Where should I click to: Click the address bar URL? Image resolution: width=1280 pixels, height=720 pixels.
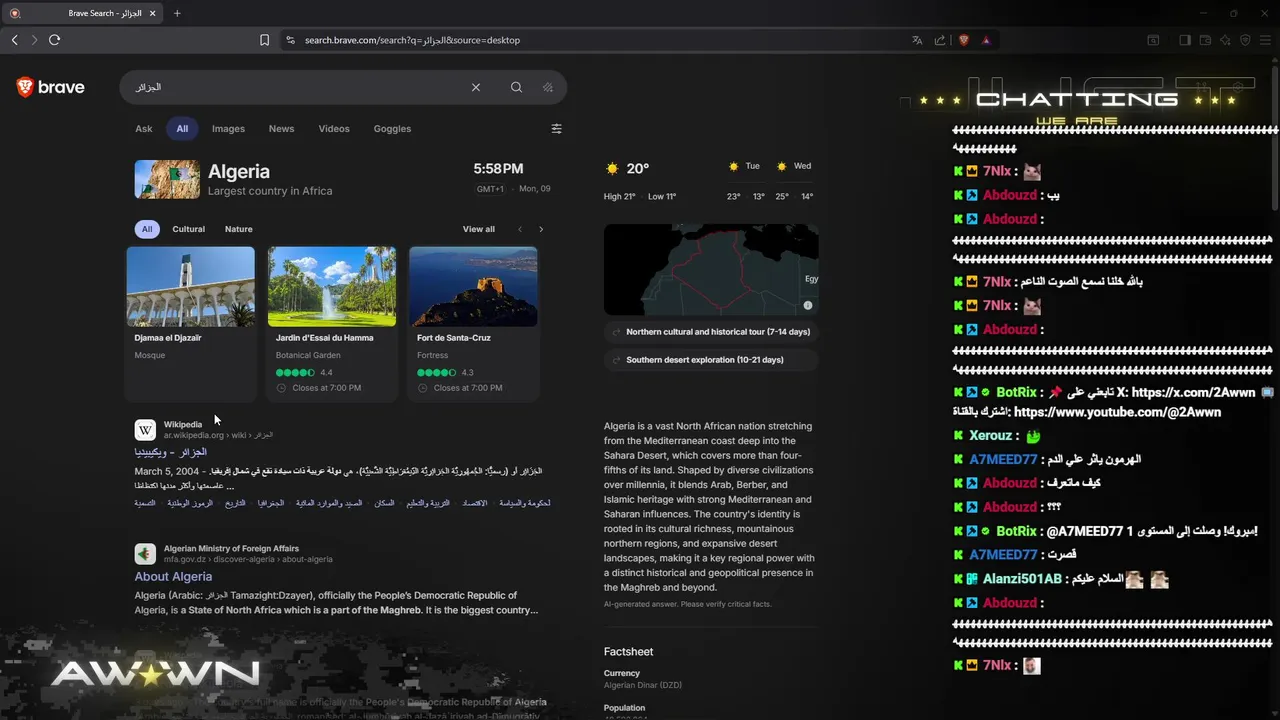pyautogui.click(x=412, y=40)
